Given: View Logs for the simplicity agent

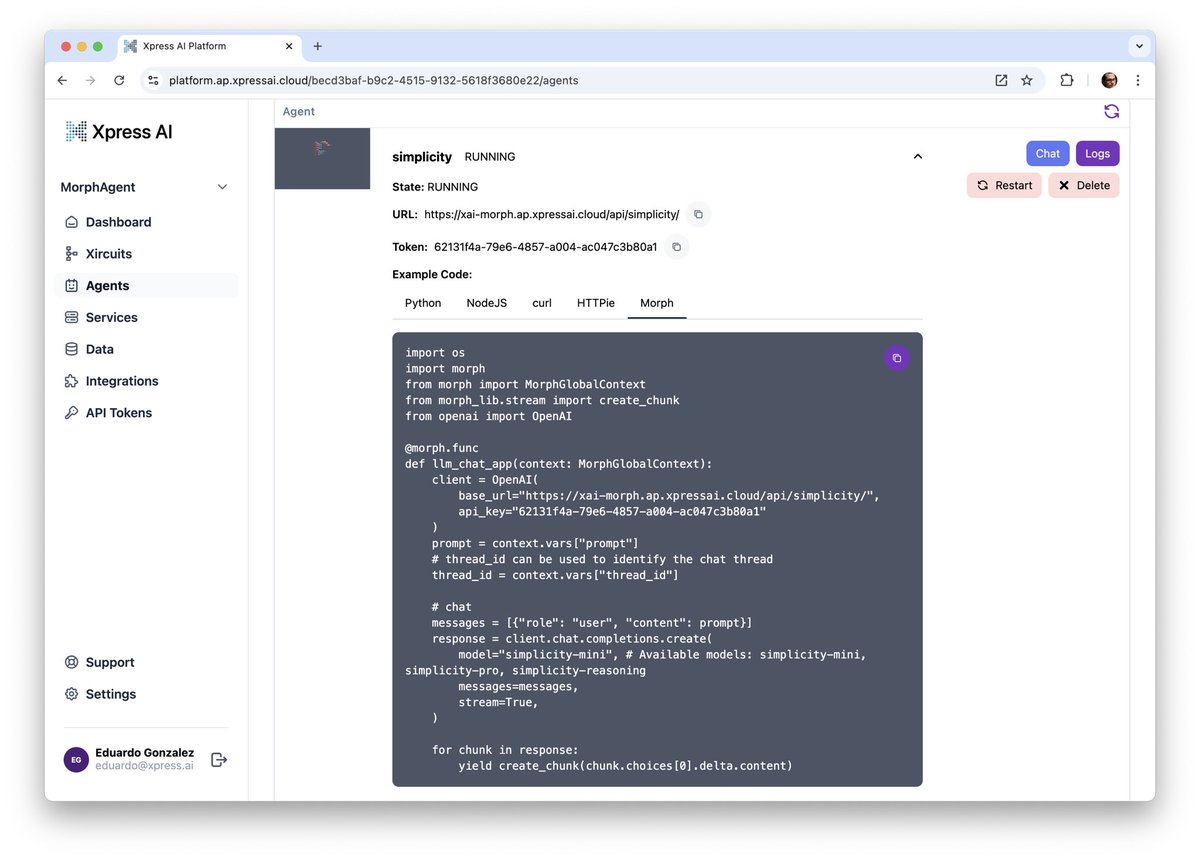Looking at the screenshot, I should [1098, 154].
